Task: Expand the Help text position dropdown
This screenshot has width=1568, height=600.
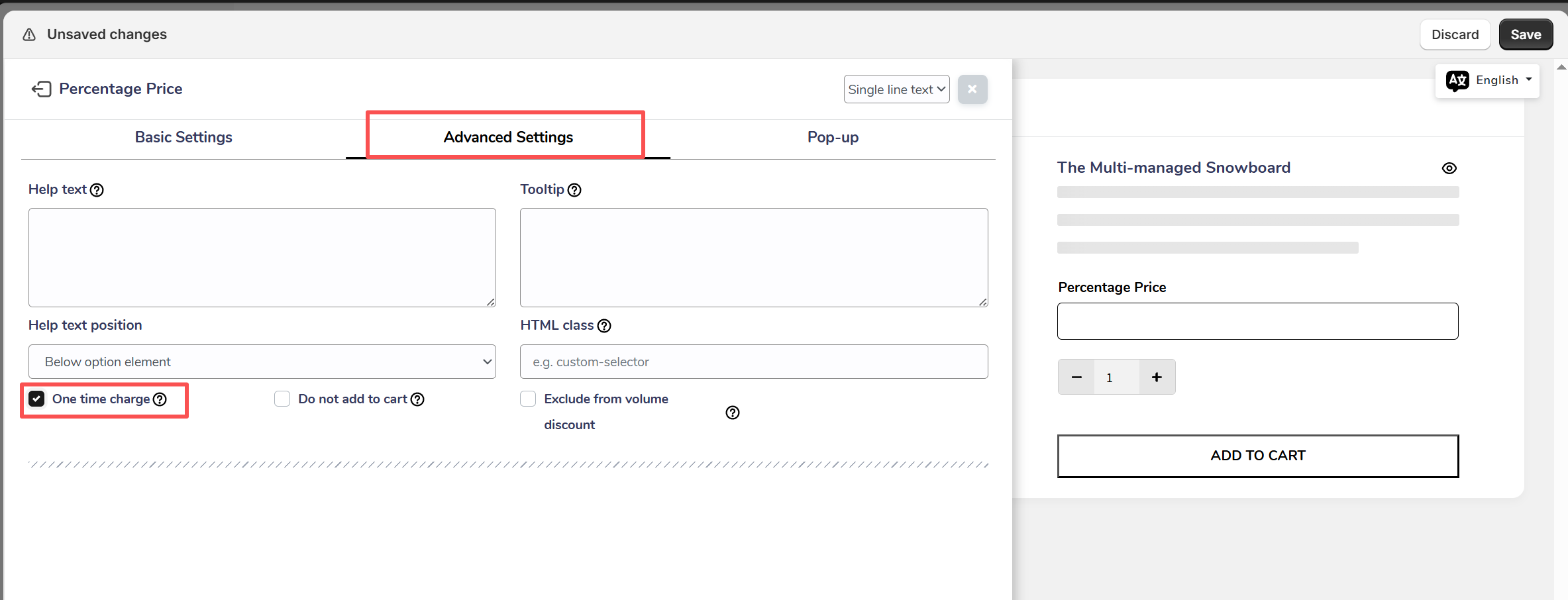Action: pos(262,362)
